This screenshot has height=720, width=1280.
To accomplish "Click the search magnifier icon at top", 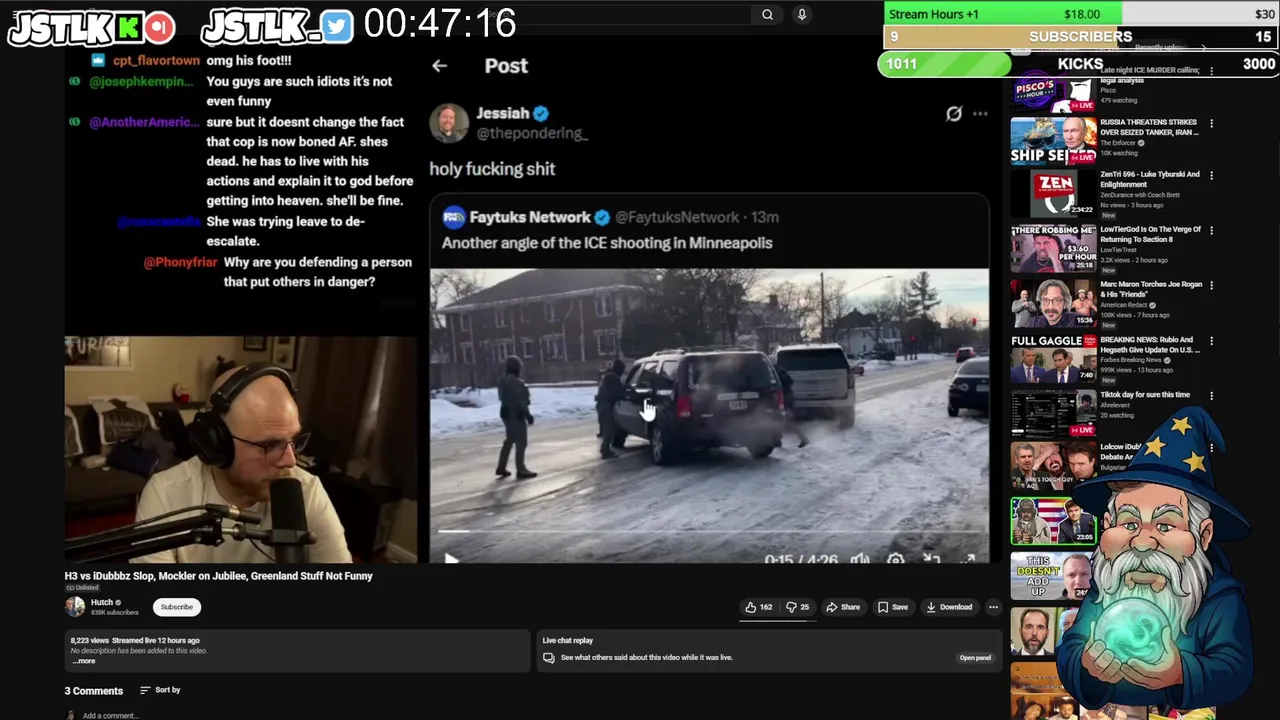I will 767,14.
